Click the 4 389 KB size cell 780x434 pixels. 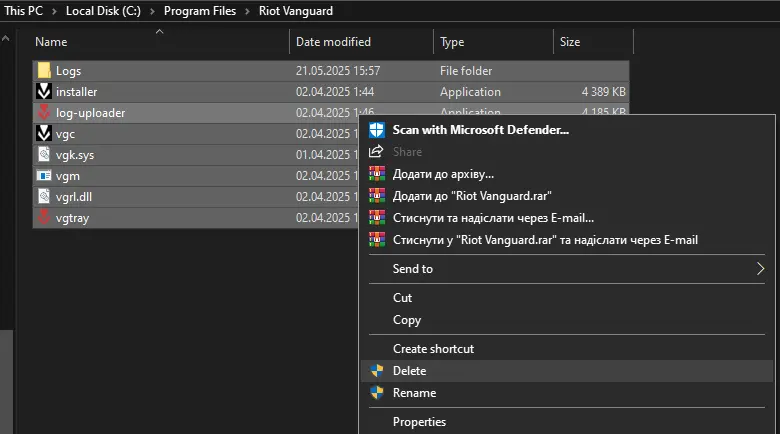click(x=603, y=92)
